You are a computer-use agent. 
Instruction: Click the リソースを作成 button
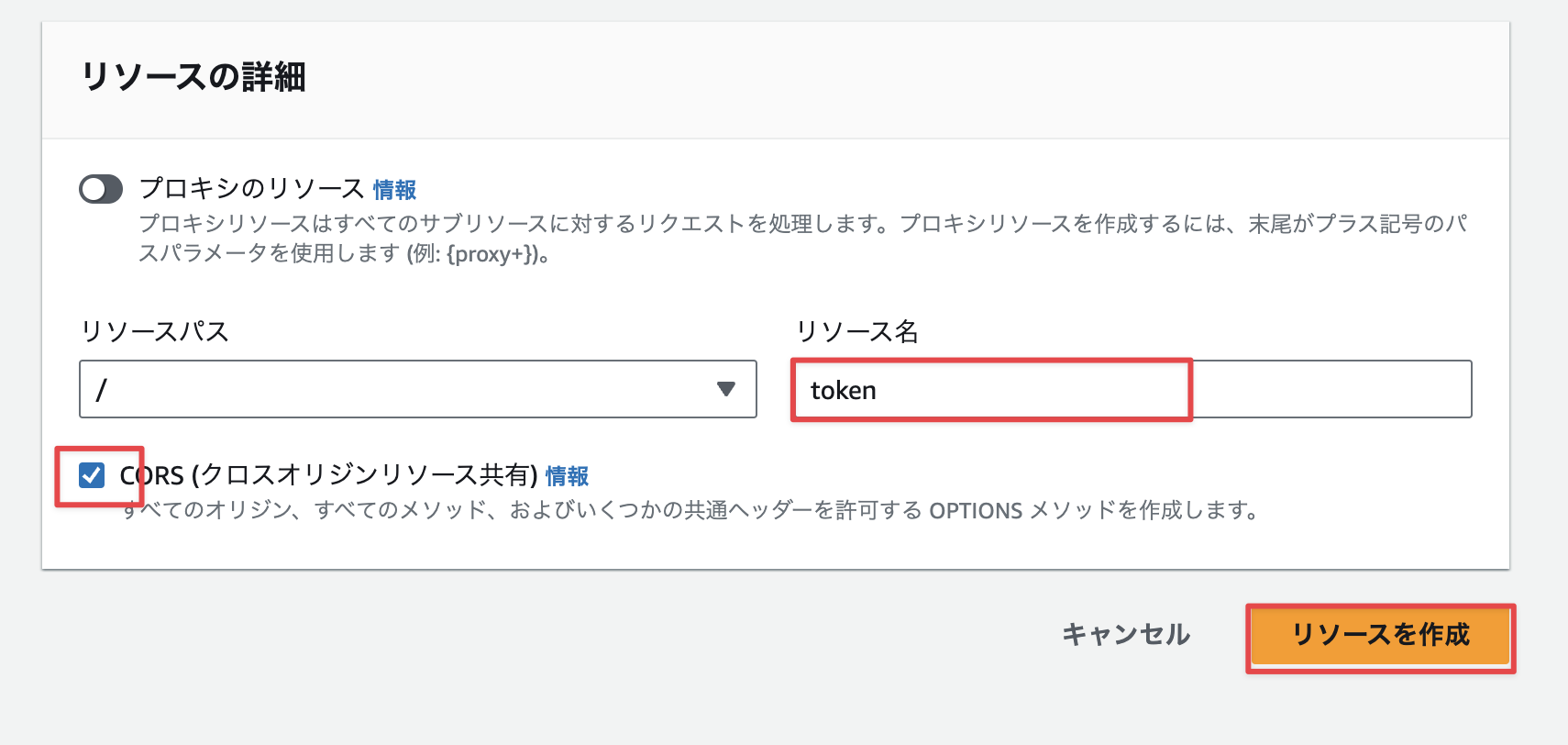[x=1380, y=635]
